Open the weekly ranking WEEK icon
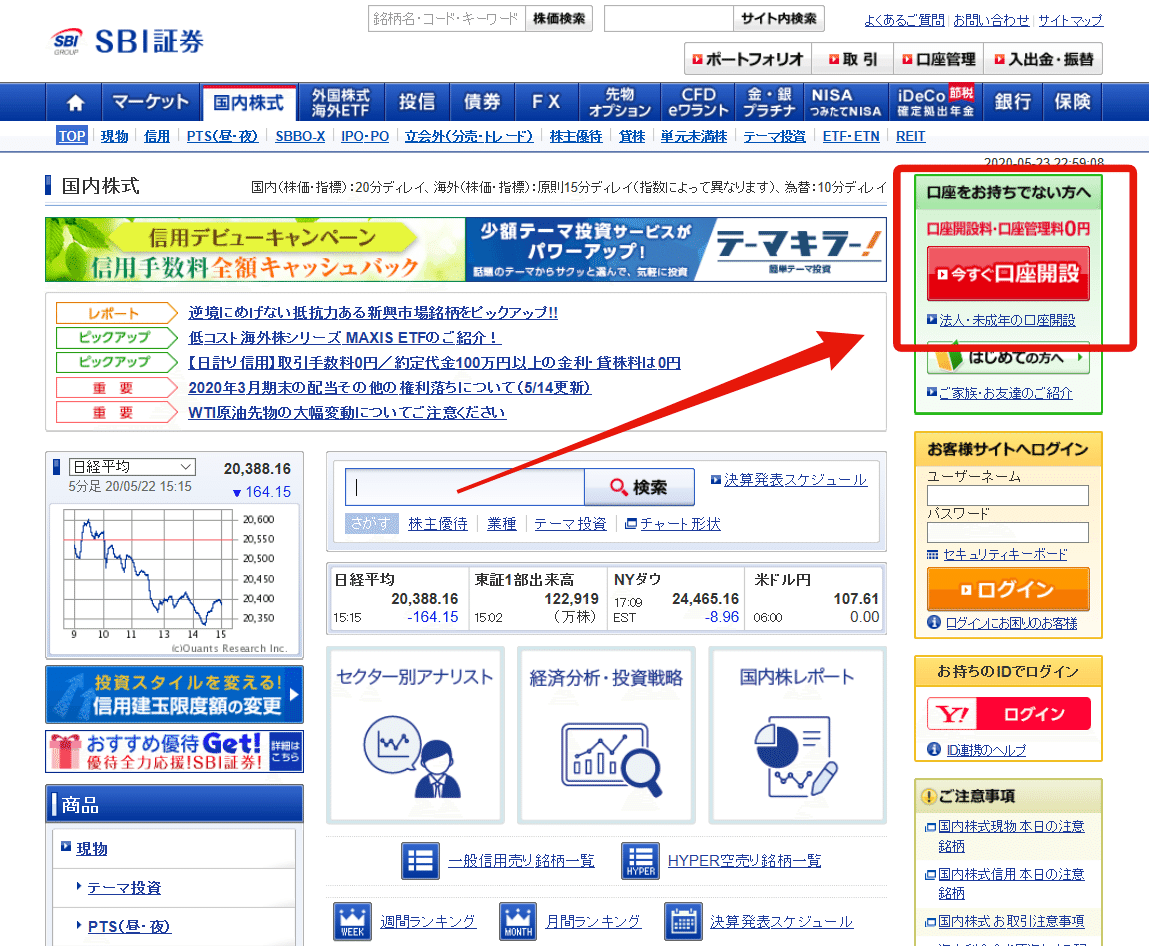Screen dimensions: 1149x946 click(352, 921)
